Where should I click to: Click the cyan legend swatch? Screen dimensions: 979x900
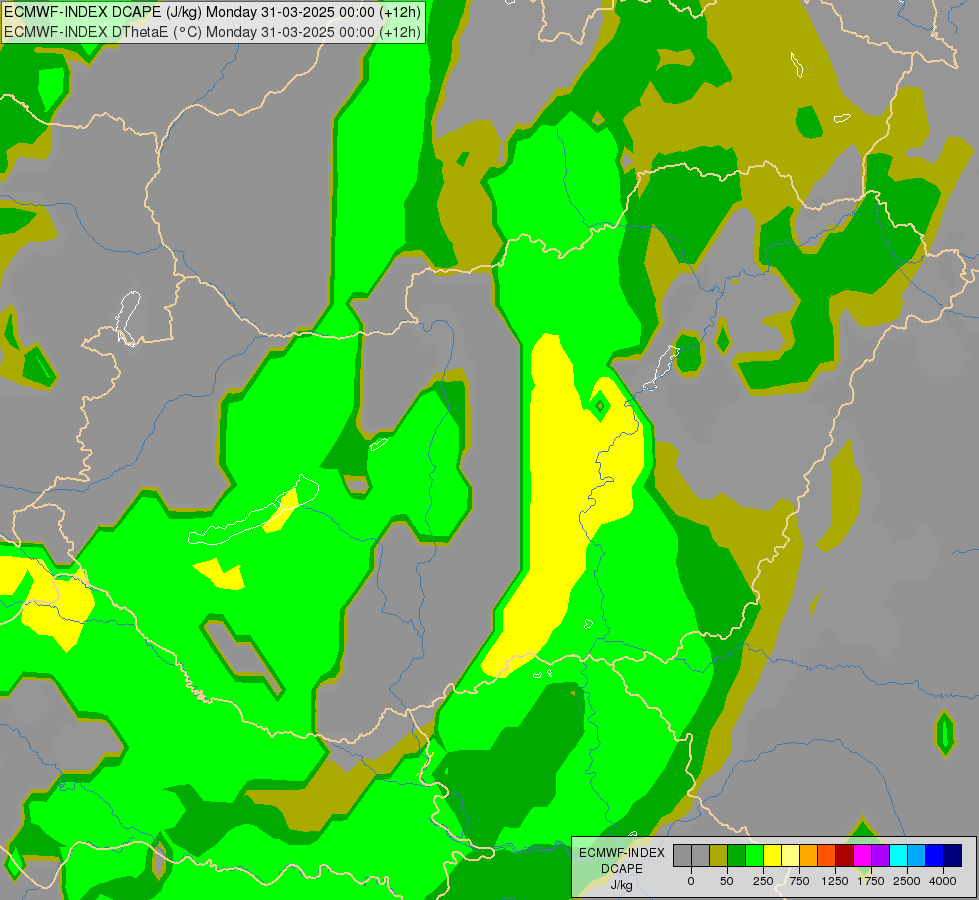click(899, 855)
